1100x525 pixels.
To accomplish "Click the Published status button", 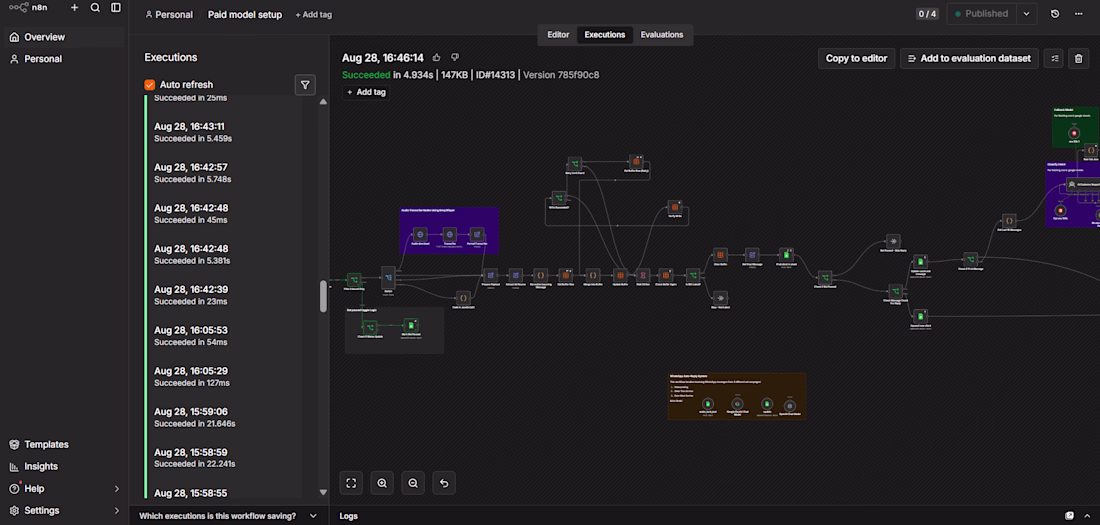I will click(x=981, y=14).
